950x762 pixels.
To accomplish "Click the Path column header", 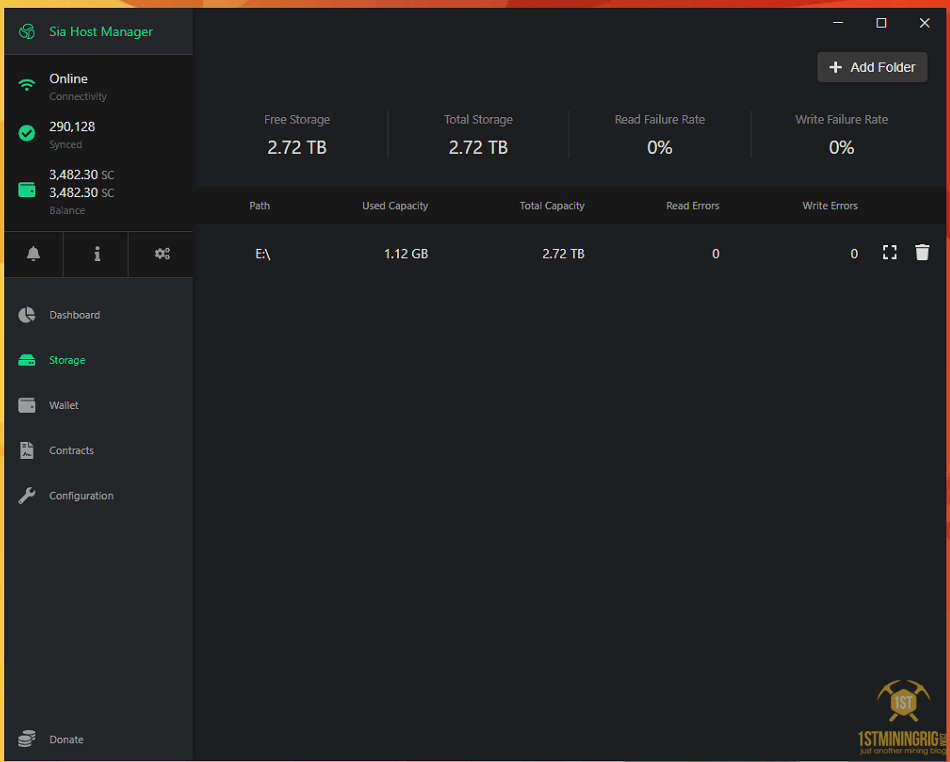I will 259,206.
